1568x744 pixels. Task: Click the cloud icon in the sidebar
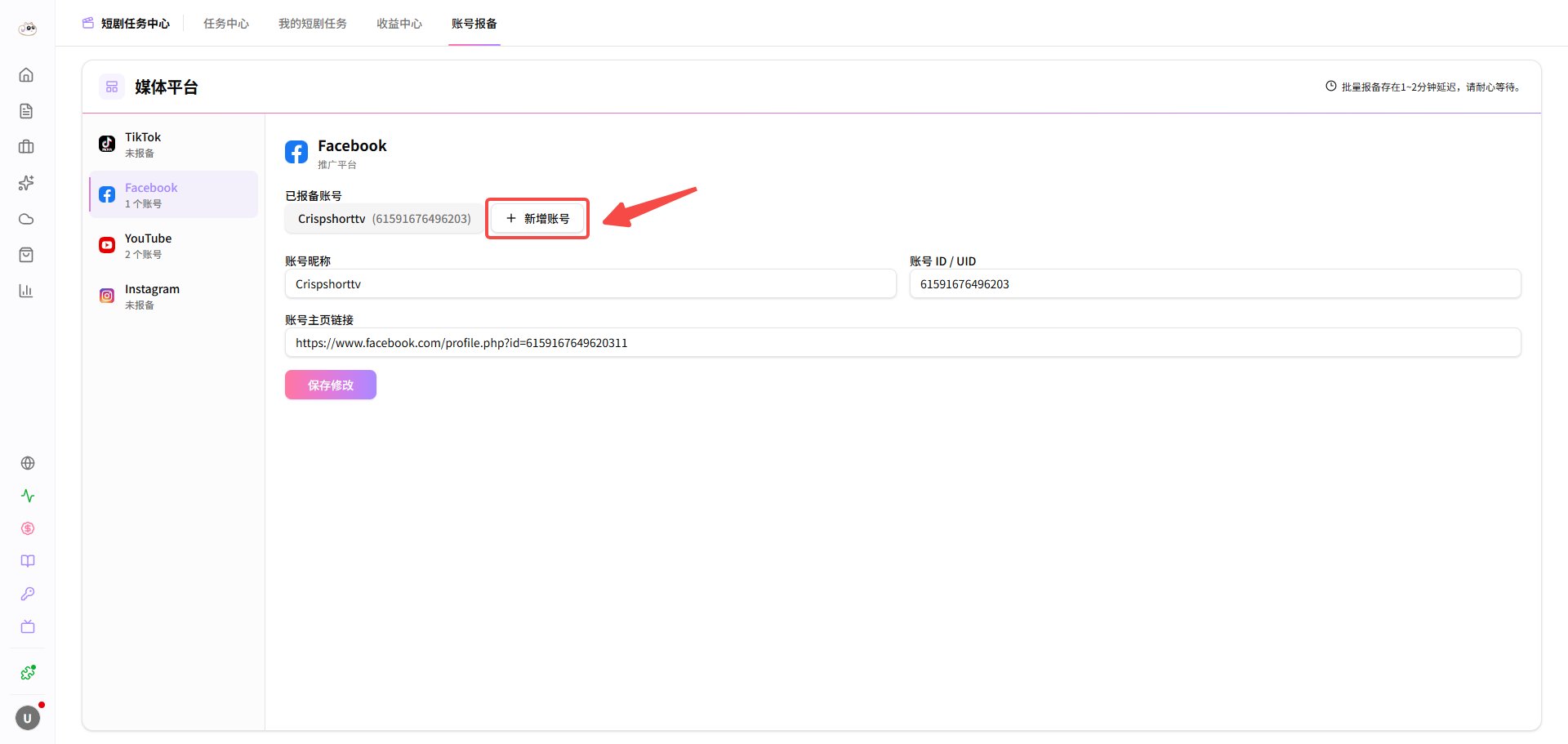tap(26, 219)
